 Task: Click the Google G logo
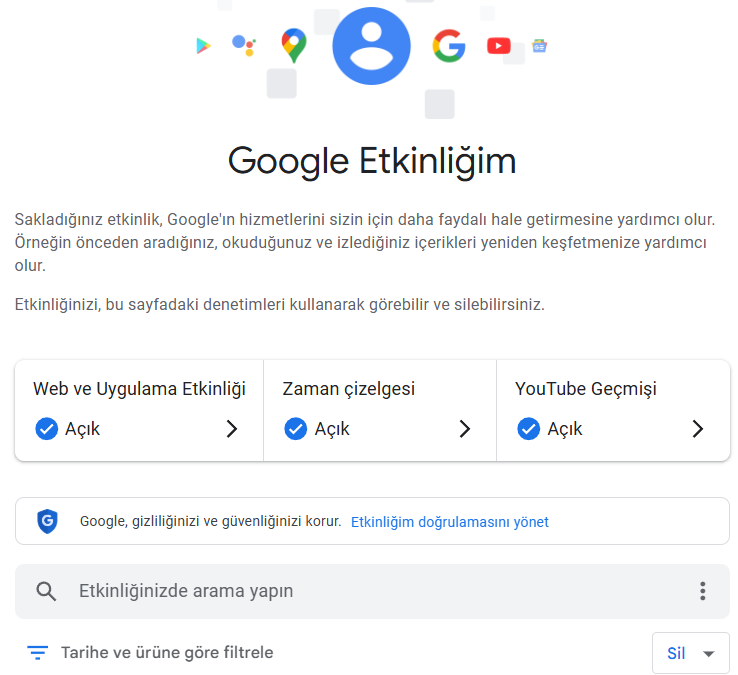(x=449, y=46)
